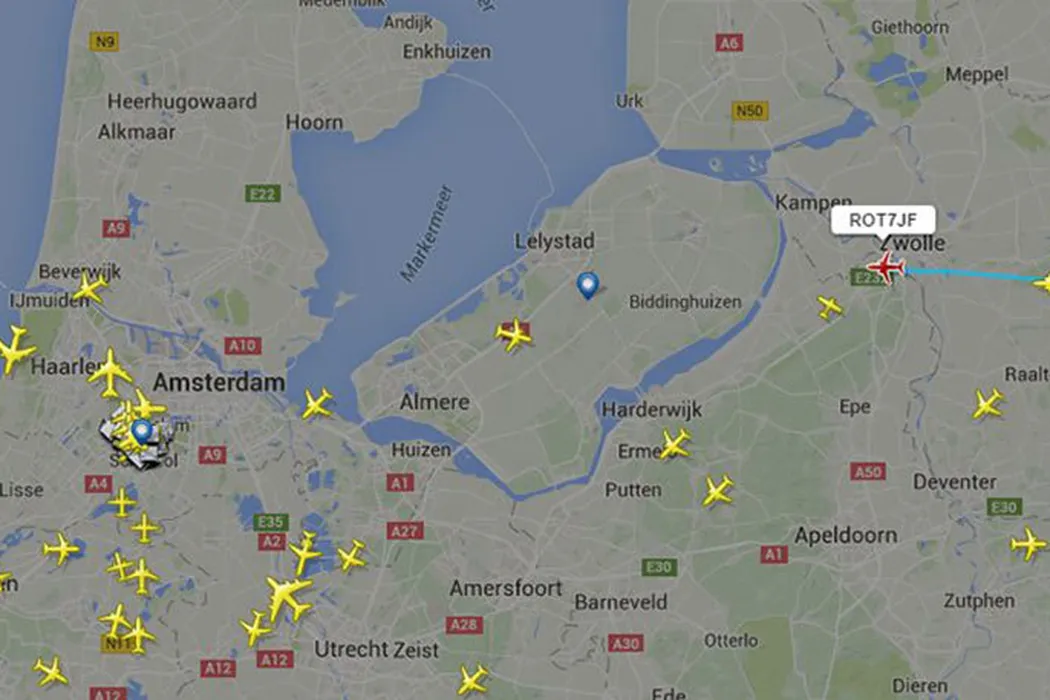This screenshot has width=1050, height=700.
Task: Select the plane east of Deventer near E30
Action: 1027,543
